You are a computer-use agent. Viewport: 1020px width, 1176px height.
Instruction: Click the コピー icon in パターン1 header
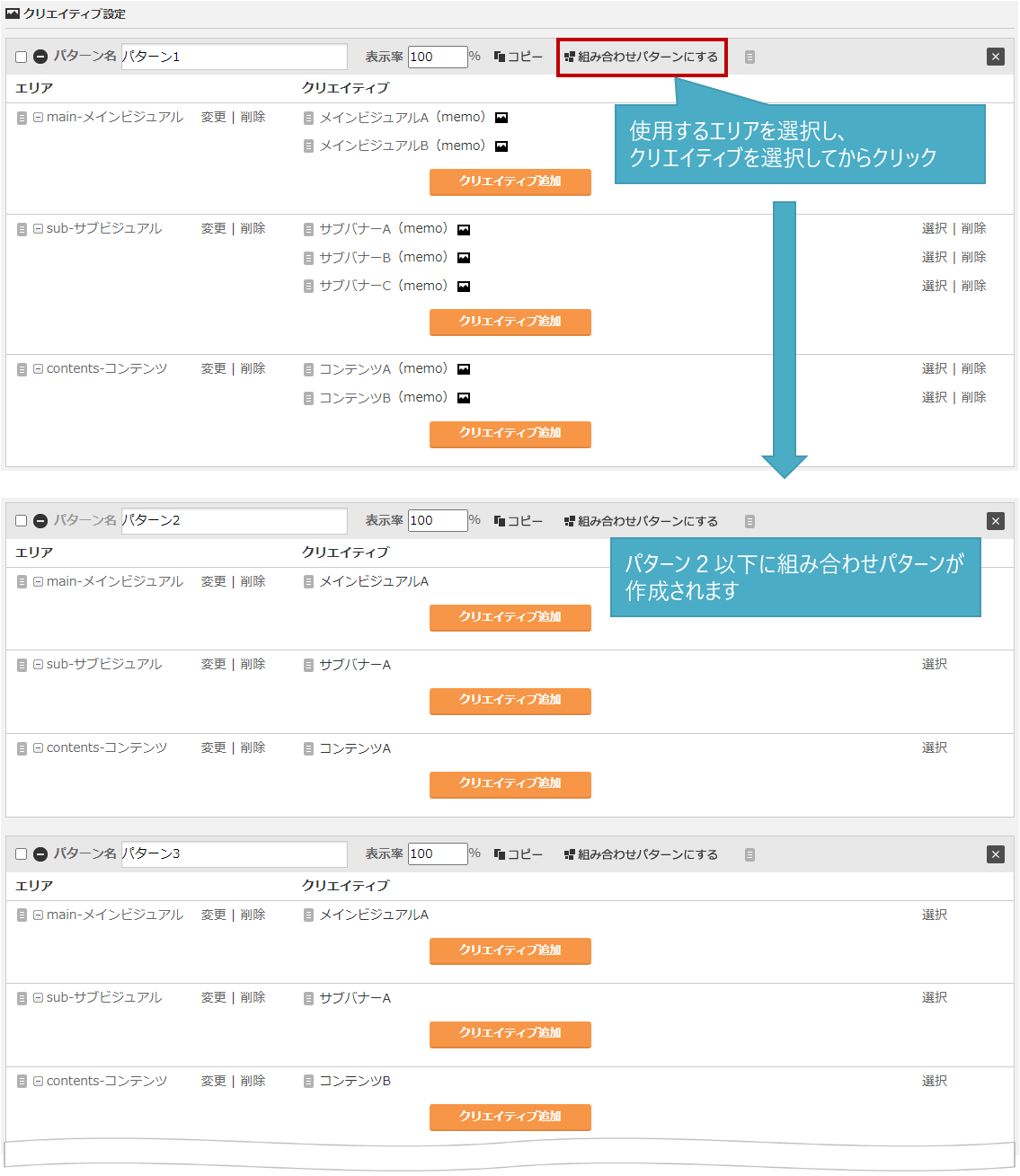(500, 57)
